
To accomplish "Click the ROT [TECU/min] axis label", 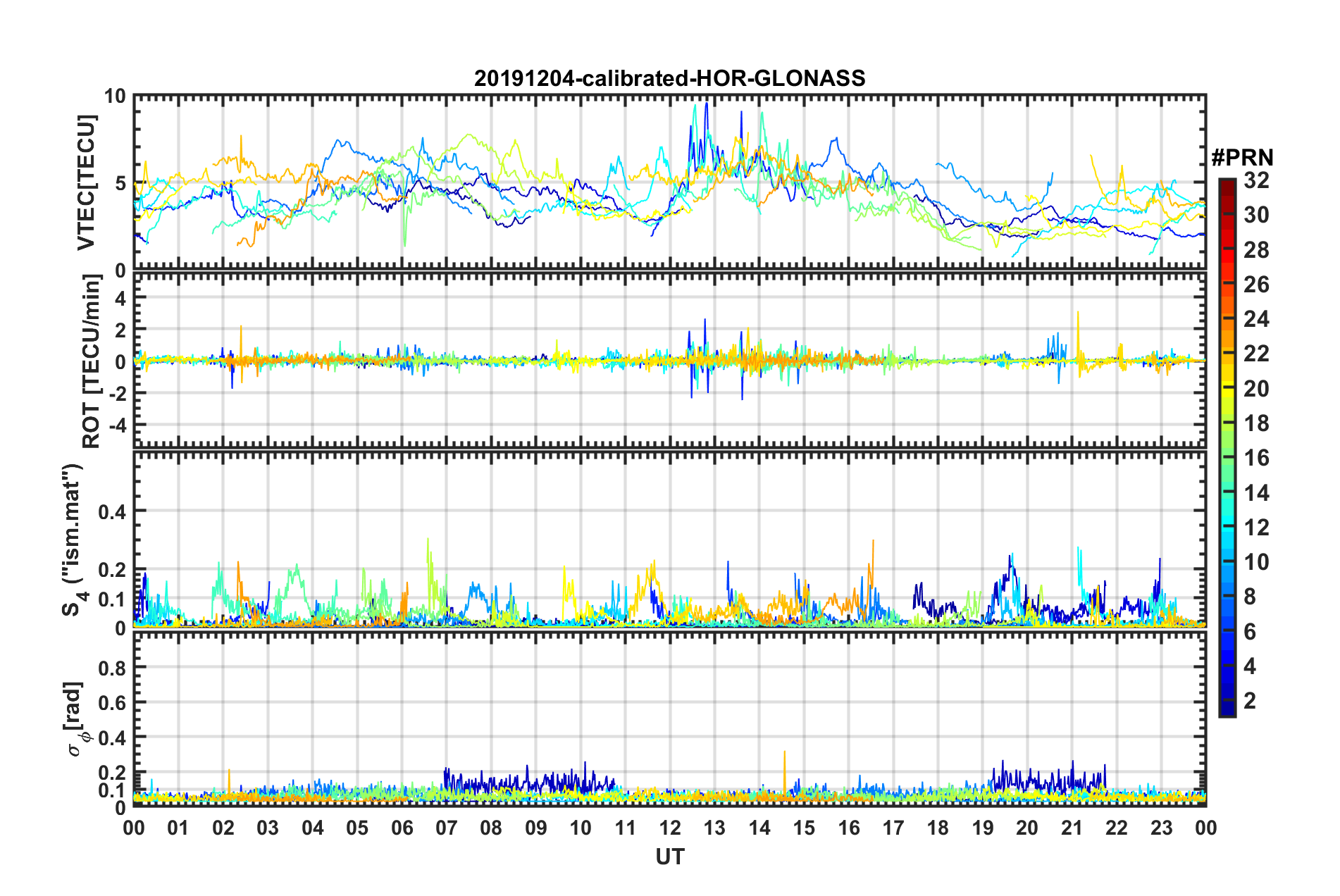I will 92,362.
